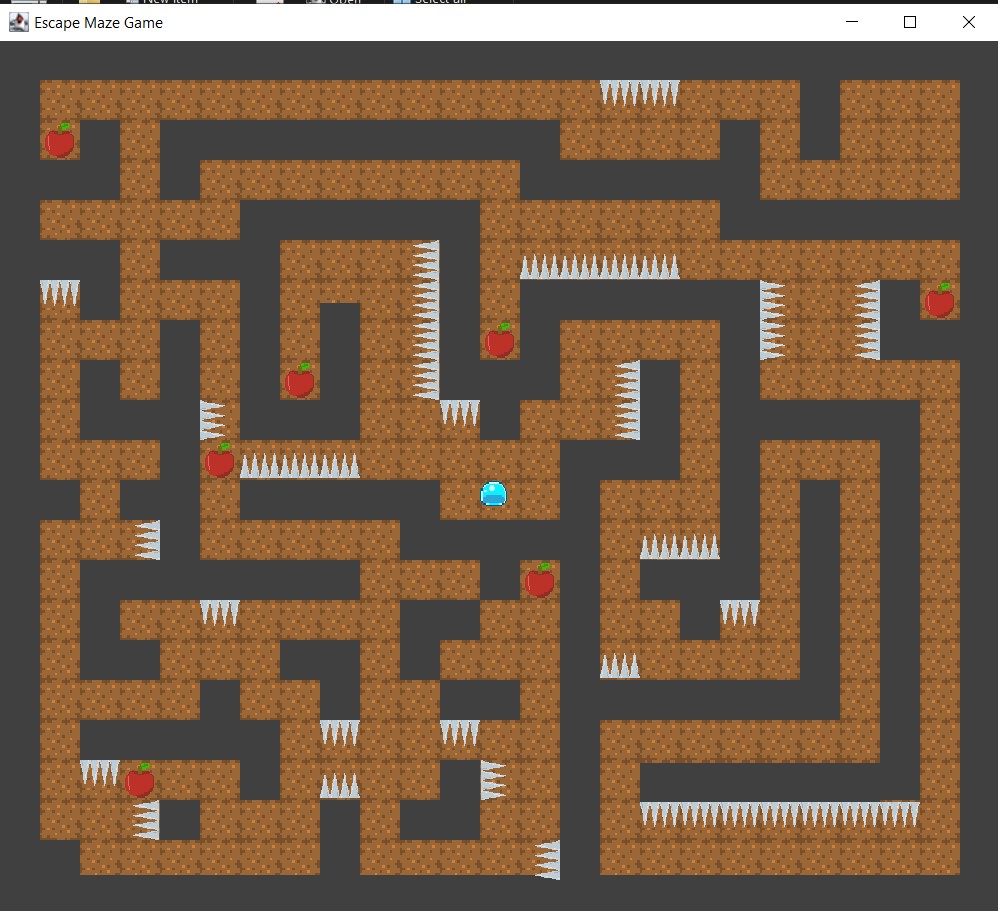Click the apple at the far right edge of the maze
Viewport: 998px width, 911px height.
tap(939, 300)
